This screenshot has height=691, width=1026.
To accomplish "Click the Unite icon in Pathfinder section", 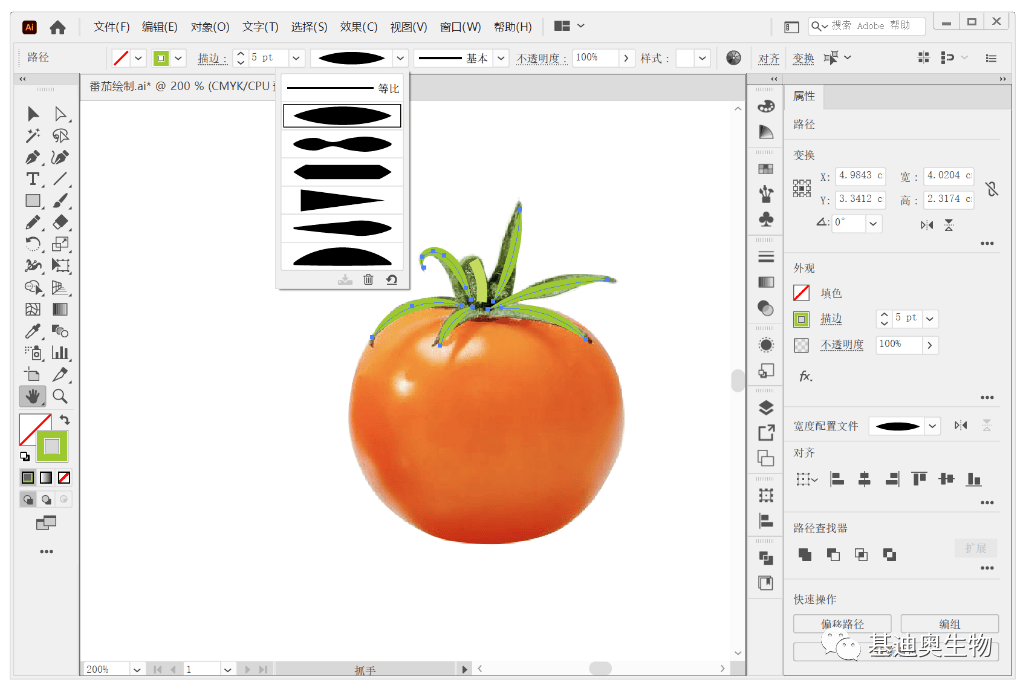I will click(805, 554).
